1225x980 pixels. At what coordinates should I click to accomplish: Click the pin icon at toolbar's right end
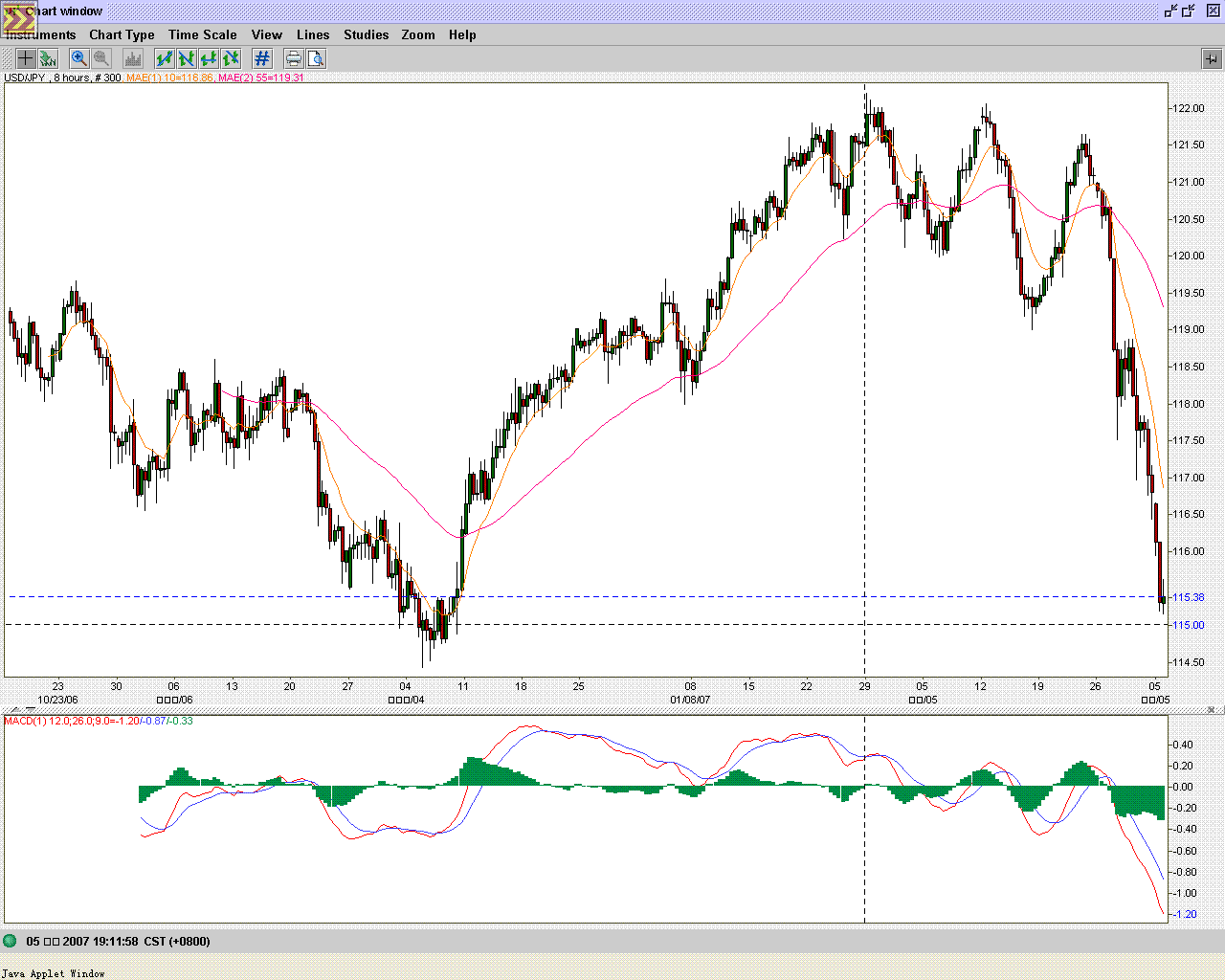[x=1212, y=59]
